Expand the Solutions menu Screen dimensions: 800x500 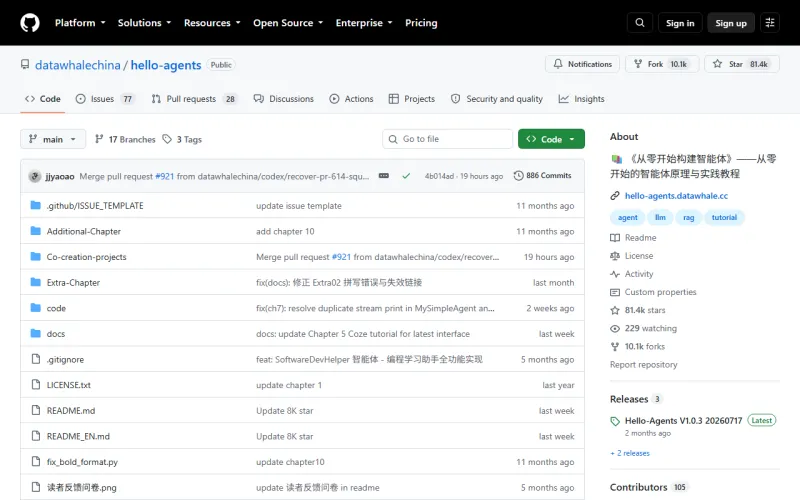click(x=144, y=23)
